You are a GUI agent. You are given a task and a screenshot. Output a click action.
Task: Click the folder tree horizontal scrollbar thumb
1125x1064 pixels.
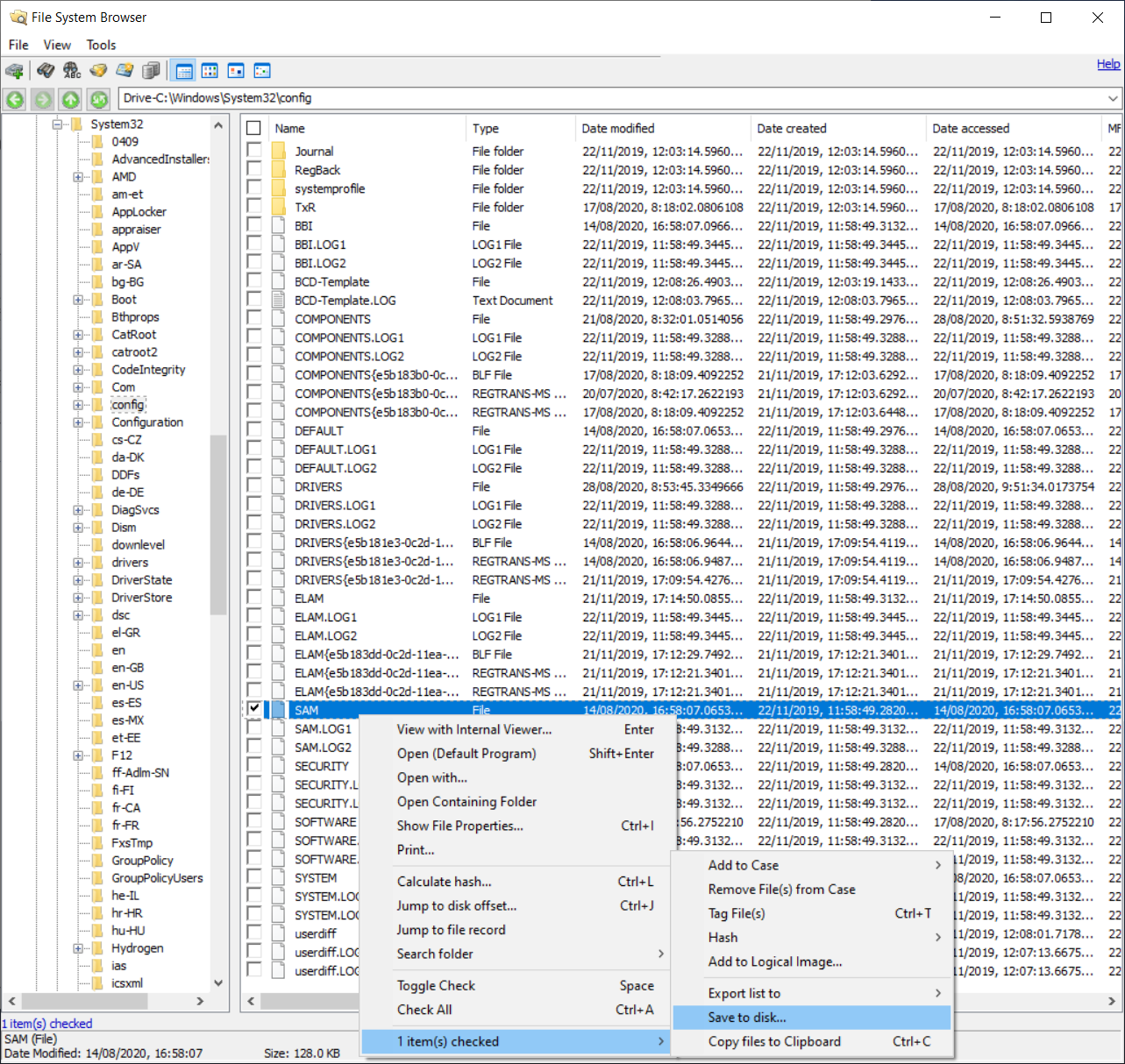coord(84,1001)
